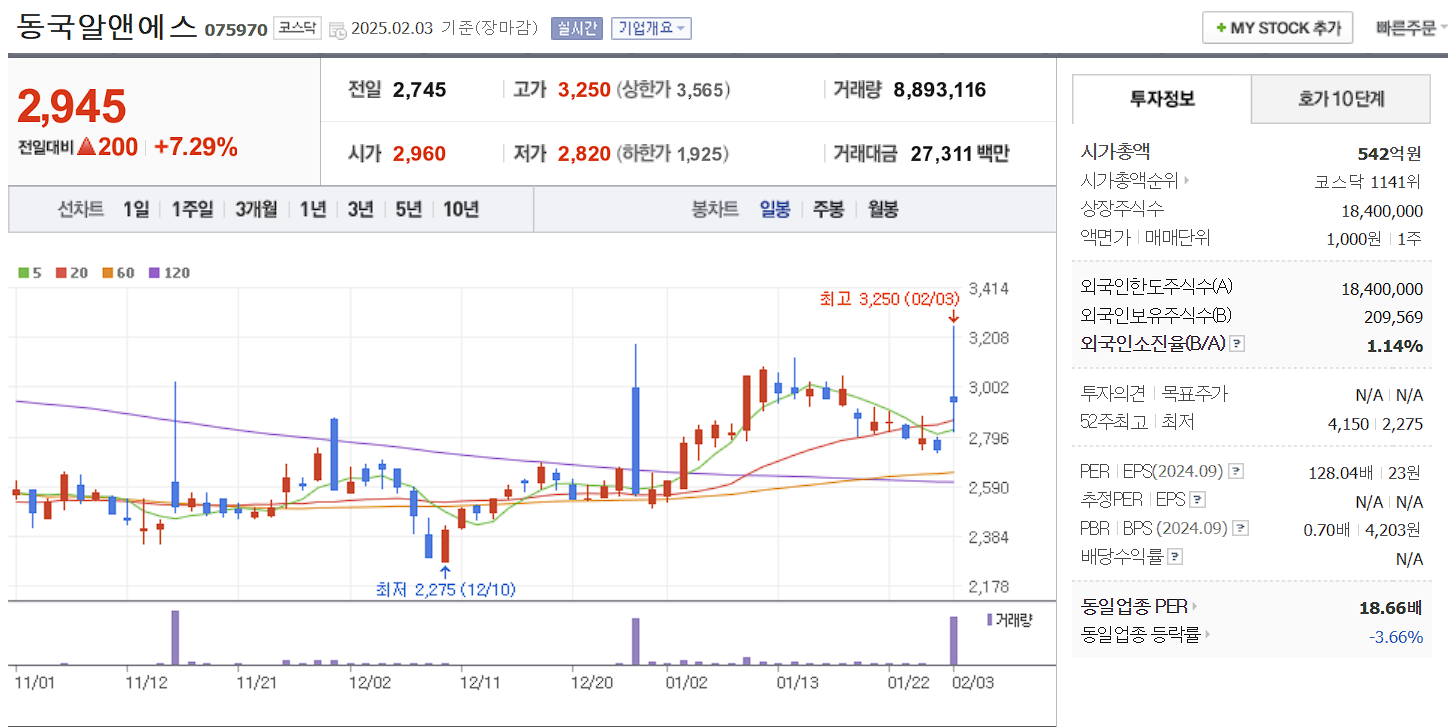1451x727 pixels.
Task: Switch to the 호가 10단계 tab
Action: (1341, 99)
